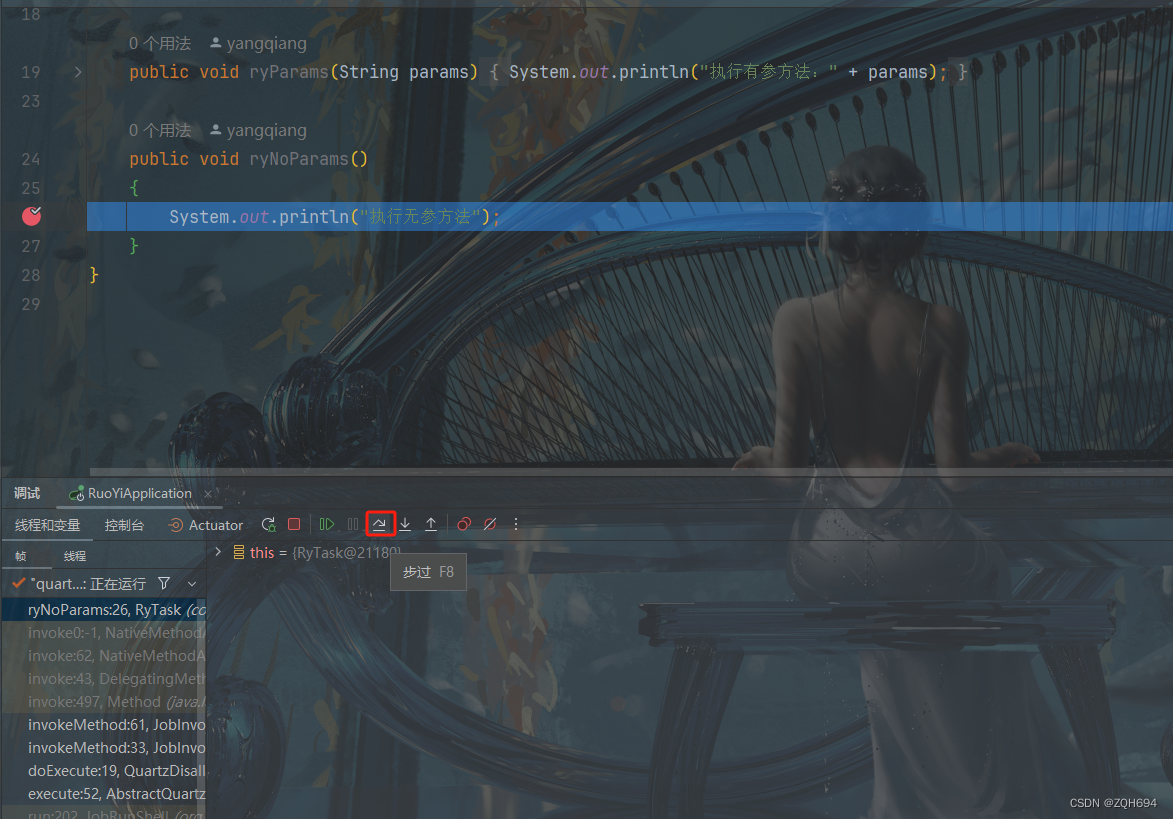Image resolution: width=1173 pixels, height=819 pixels.
Task: Select the 帧 frames sub-tab
Action: [x=20, y=556]
